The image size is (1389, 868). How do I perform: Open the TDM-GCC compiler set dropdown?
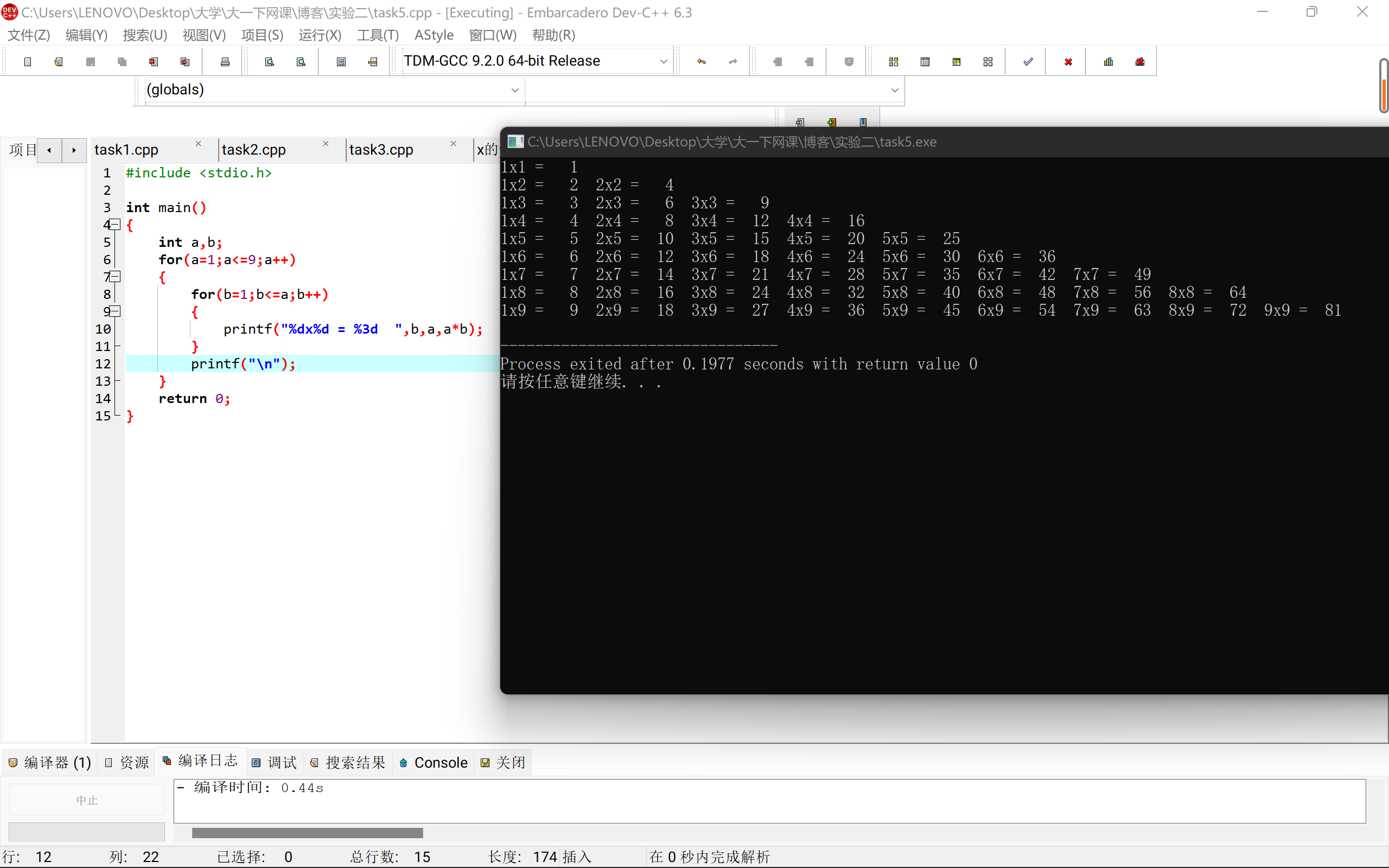click(x=663, y=61)
